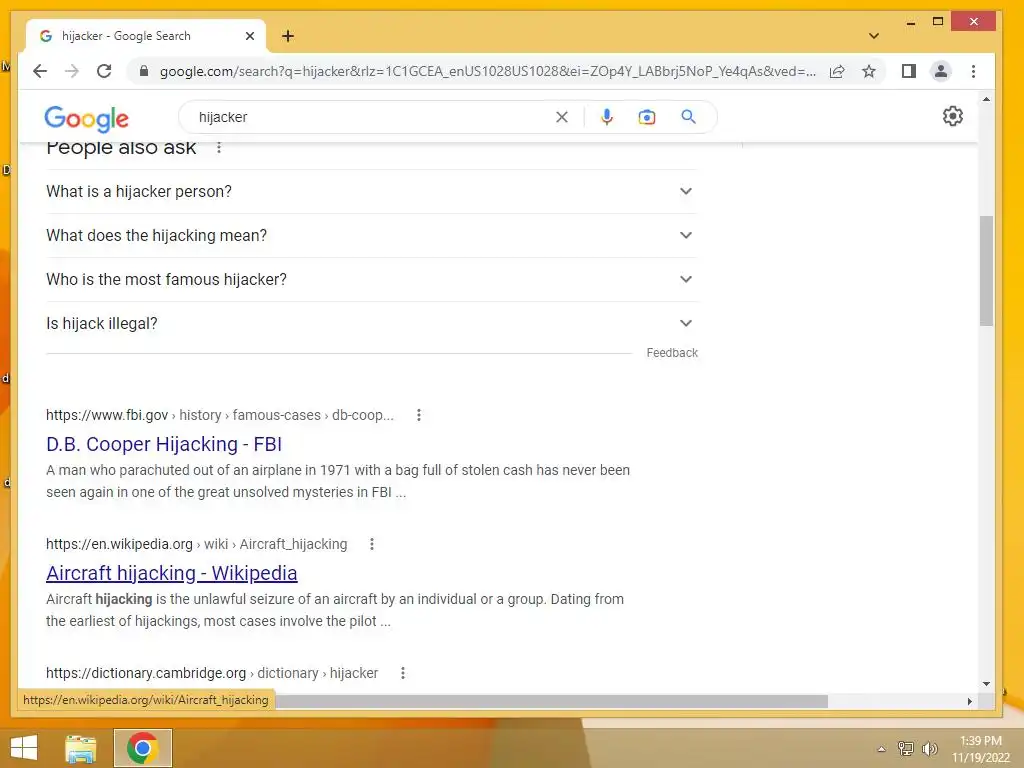The height and width of the screenshot is (768, 1024).
Task: Click the vertical scrollbar thumb
Action: click(986, 270)
